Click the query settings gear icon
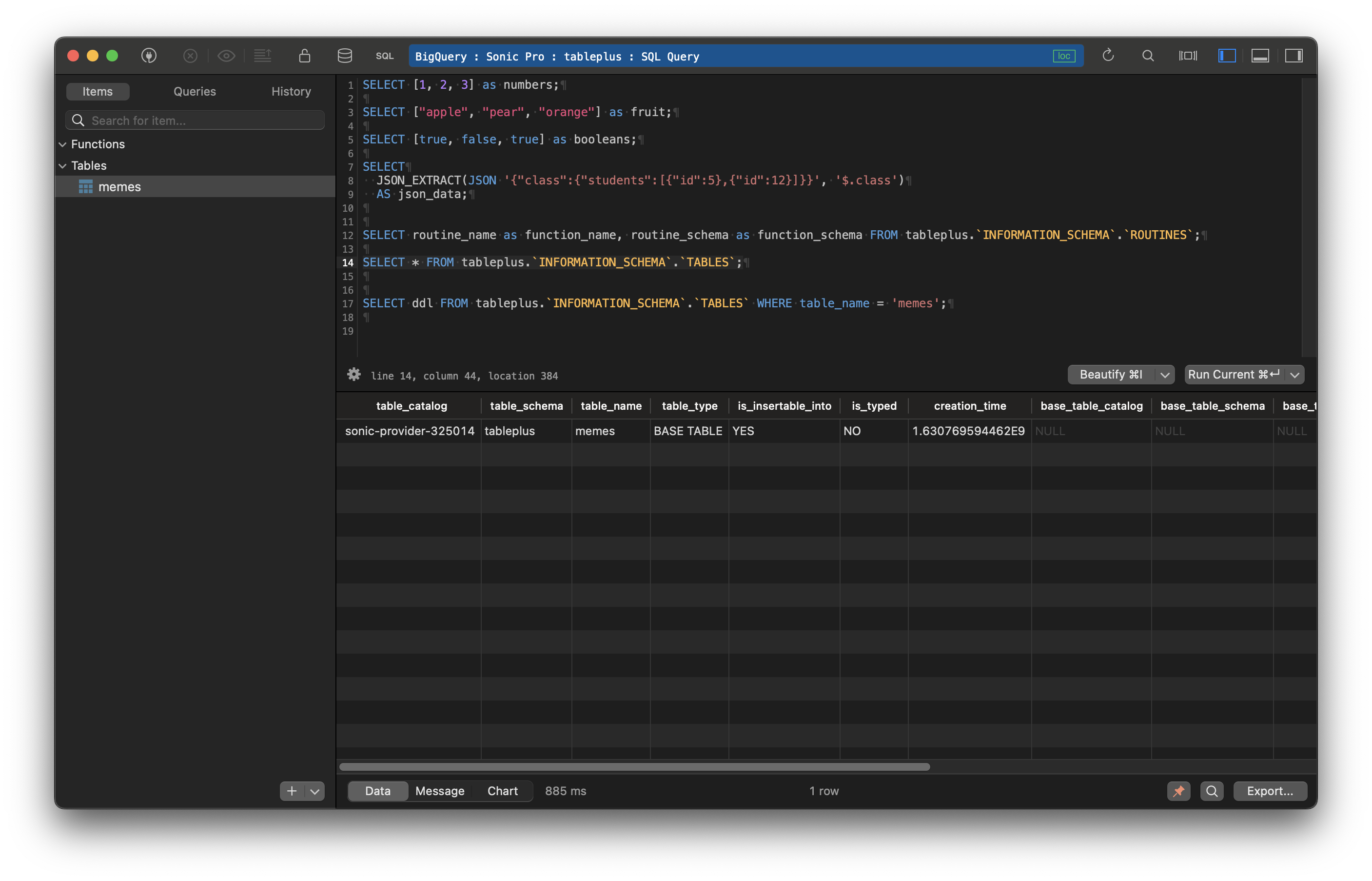Viewport: 1372px width, 881px height. point(354,374)
